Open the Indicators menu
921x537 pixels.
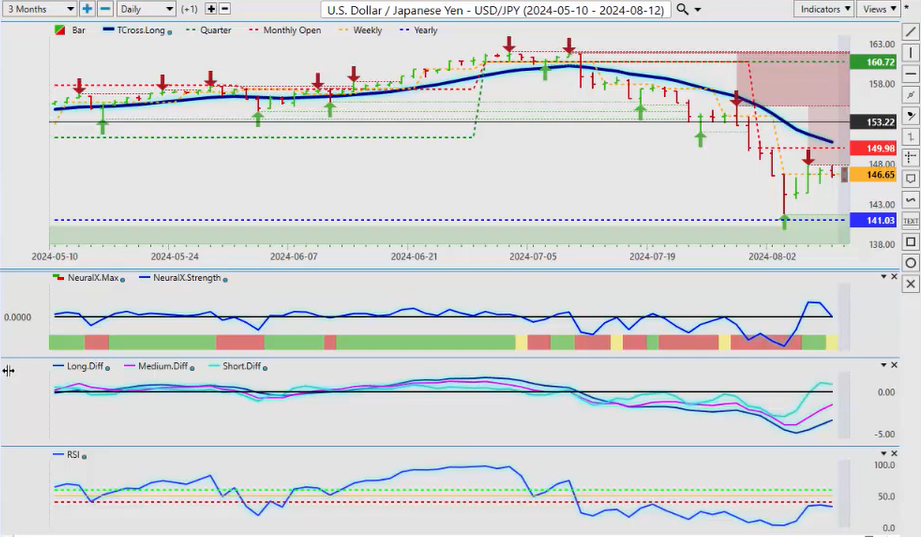(x=825, y=9)
